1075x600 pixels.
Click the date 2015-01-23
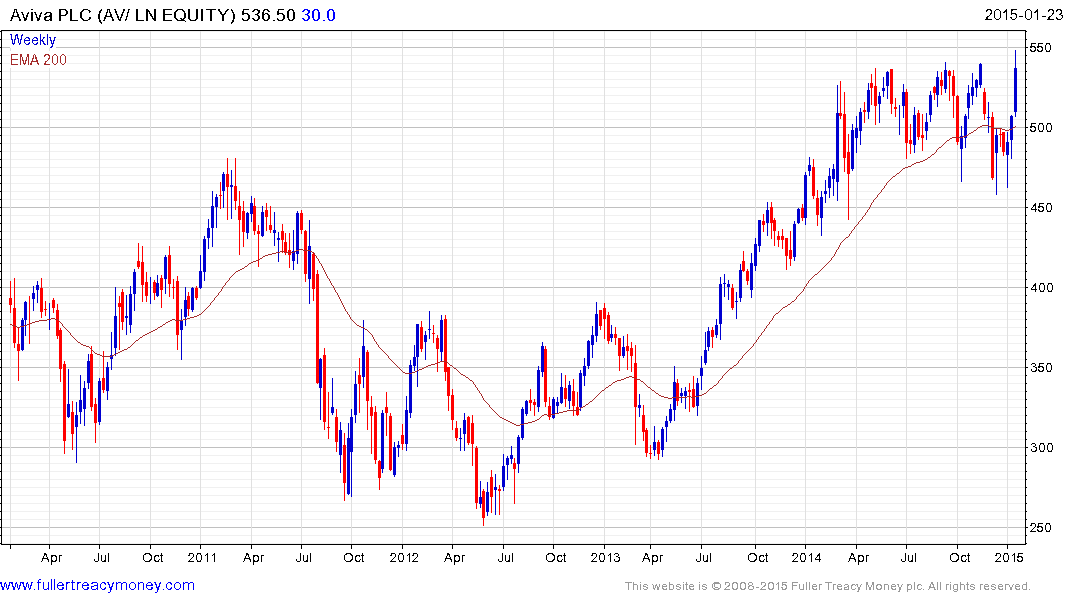1024,15
